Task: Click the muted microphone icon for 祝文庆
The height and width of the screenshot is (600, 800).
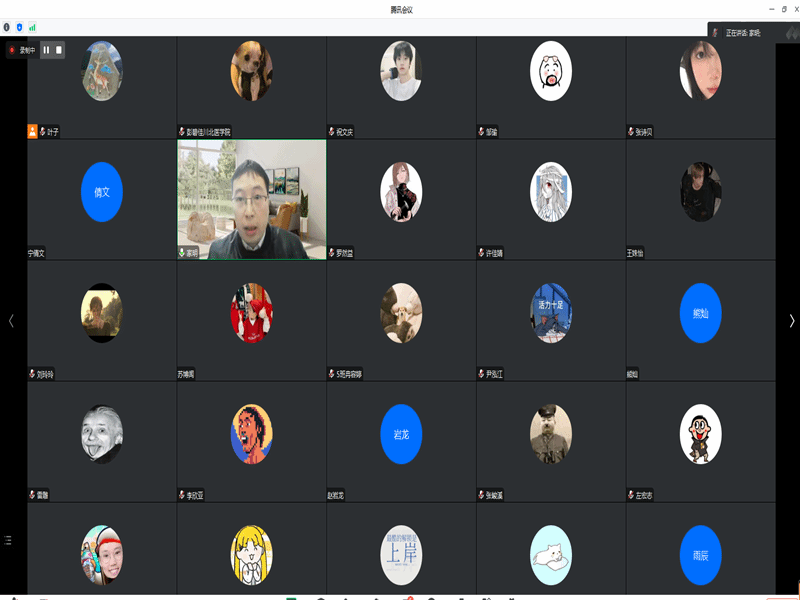Action: coord(332,132)
